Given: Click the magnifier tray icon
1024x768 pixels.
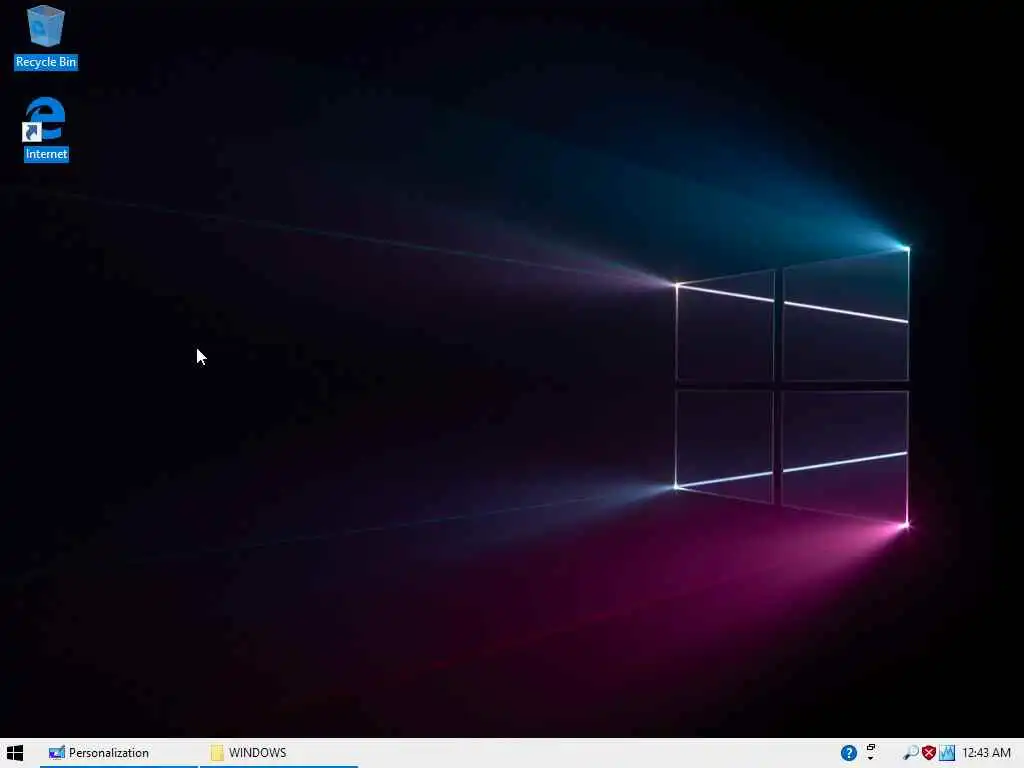Looking at the screenshot, I should (x=910, y=753).
